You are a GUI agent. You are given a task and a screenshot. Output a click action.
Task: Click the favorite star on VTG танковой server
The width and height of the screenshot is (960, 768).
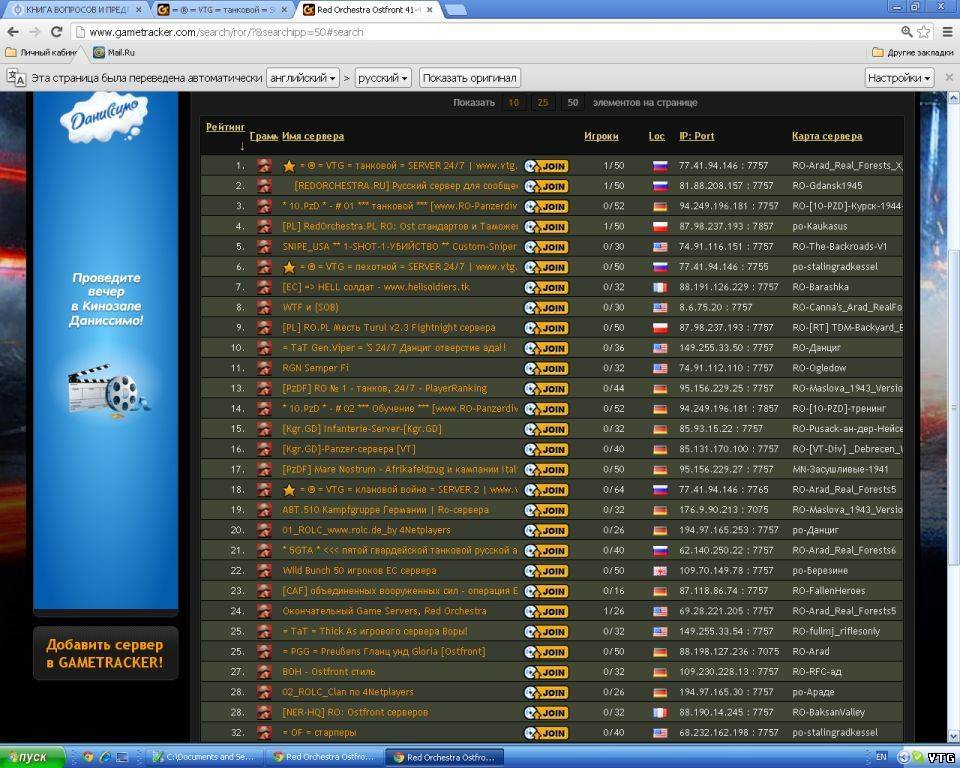(289, 166)
